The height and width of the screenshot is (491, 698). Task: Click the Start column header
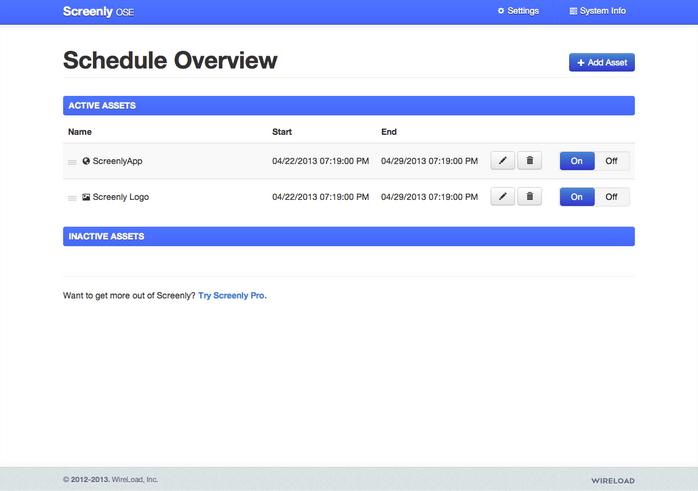tap(282, 132)
